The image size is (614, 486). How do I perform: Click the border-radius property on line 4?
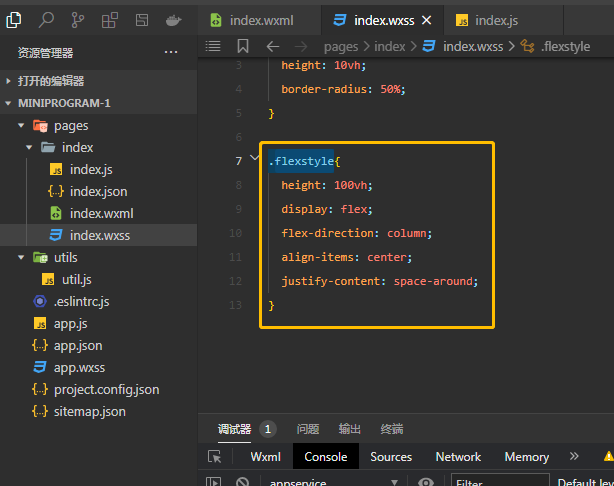coord(324,89)
